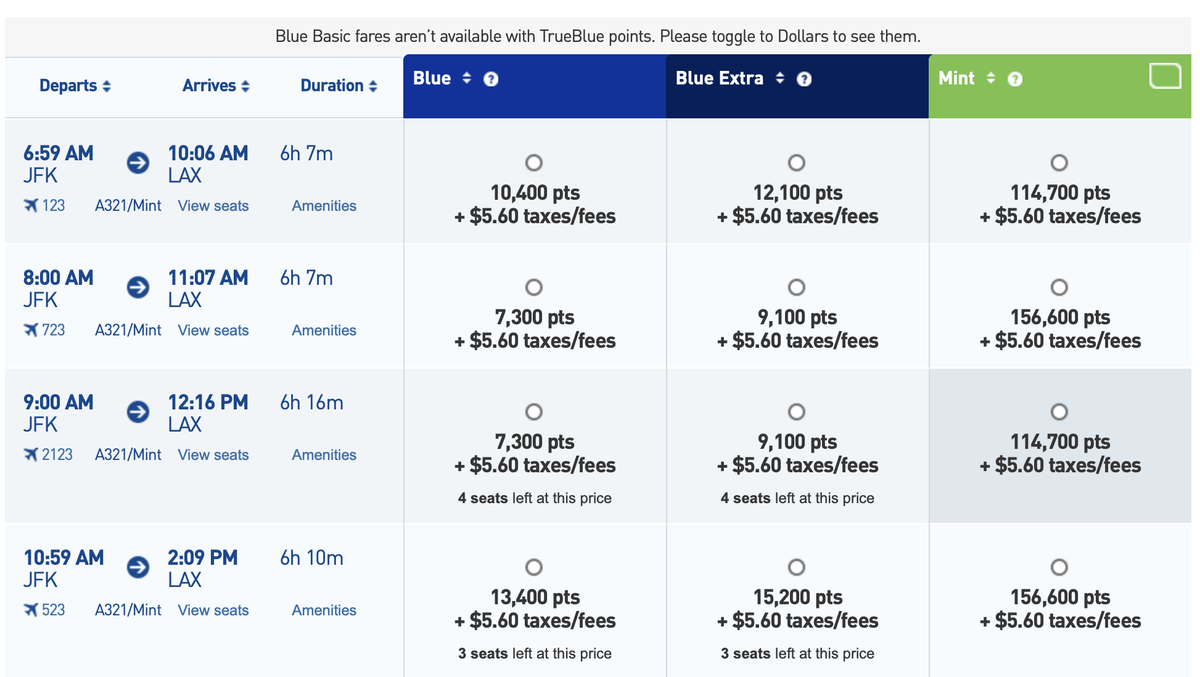Click the Arrives sort arrows
Image resolution: width=1200 pixels, height=677 pixels.
click(x=247, y=86)
